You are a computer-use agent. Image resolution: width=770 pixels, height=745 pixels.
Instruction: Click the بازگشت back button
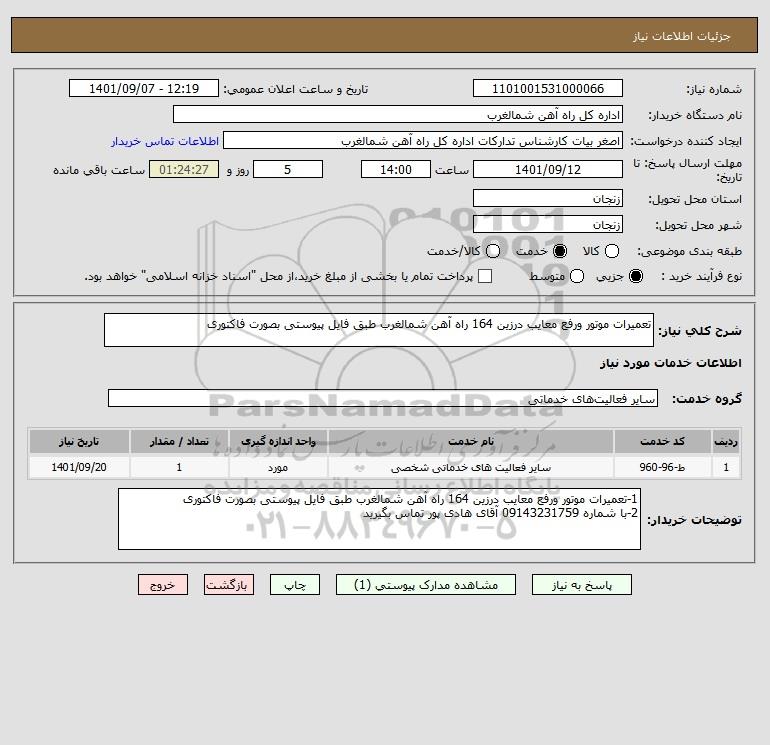pyautogui.click(x=229, y=585)
